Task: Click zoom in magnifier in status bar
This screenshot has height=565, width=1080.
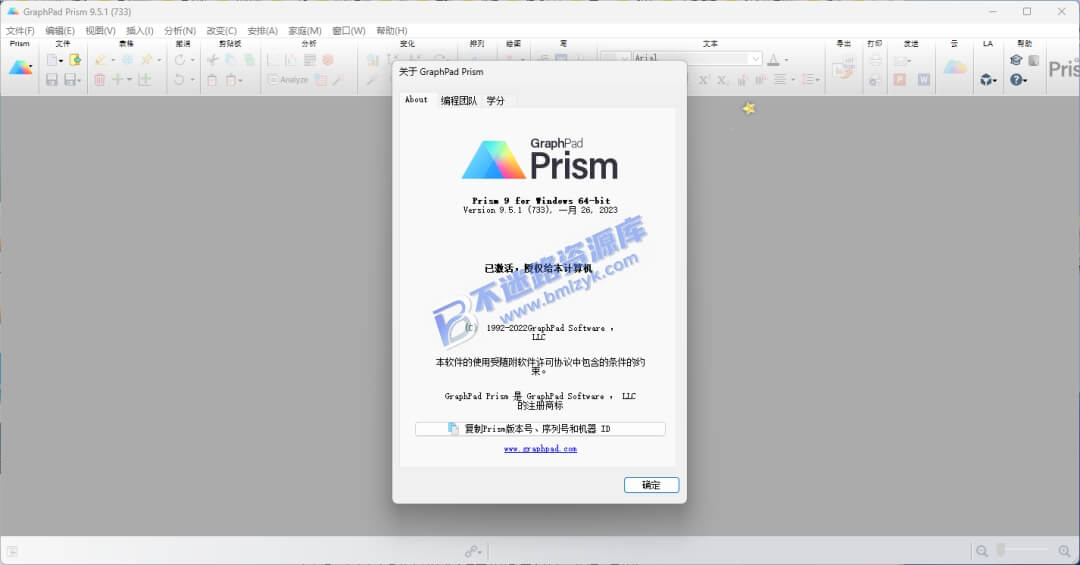Action: 1064,551
